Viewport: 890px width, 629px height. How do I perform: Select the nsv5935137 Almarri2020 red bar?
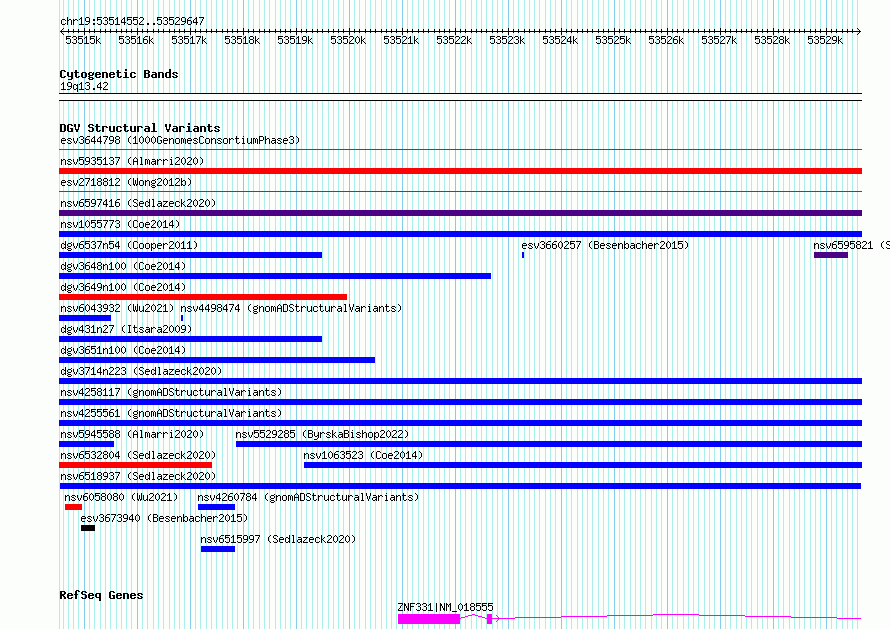[x=460, y=171]
